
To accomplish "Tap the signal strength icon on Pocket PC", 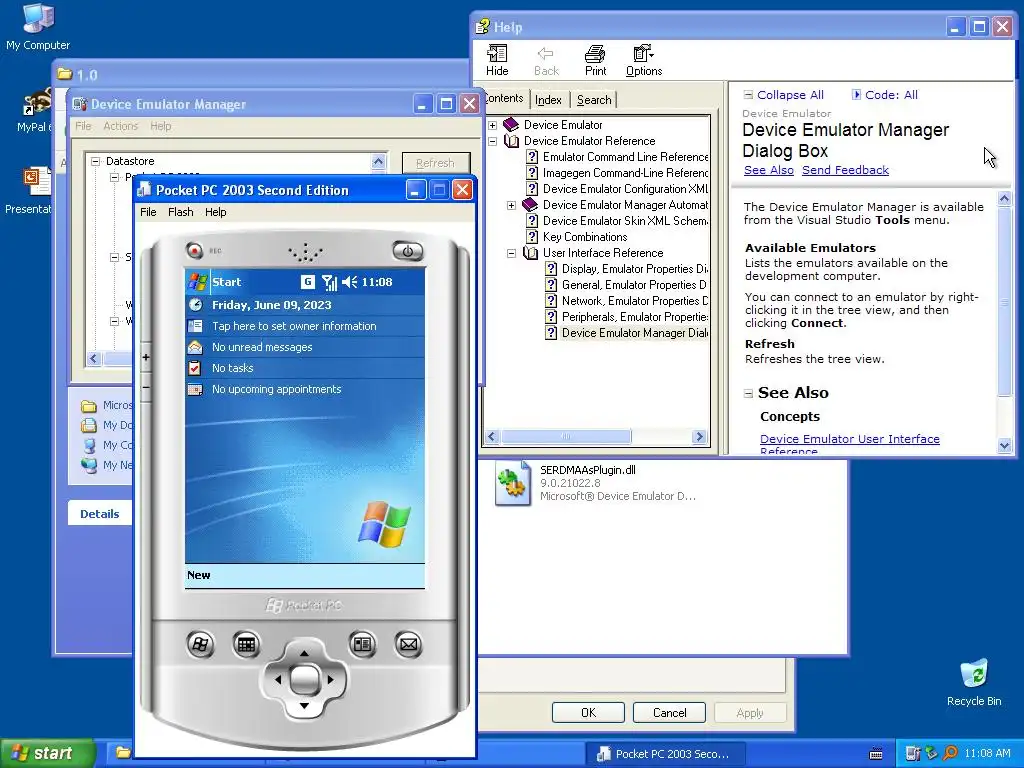I will (x=329, y=282).
